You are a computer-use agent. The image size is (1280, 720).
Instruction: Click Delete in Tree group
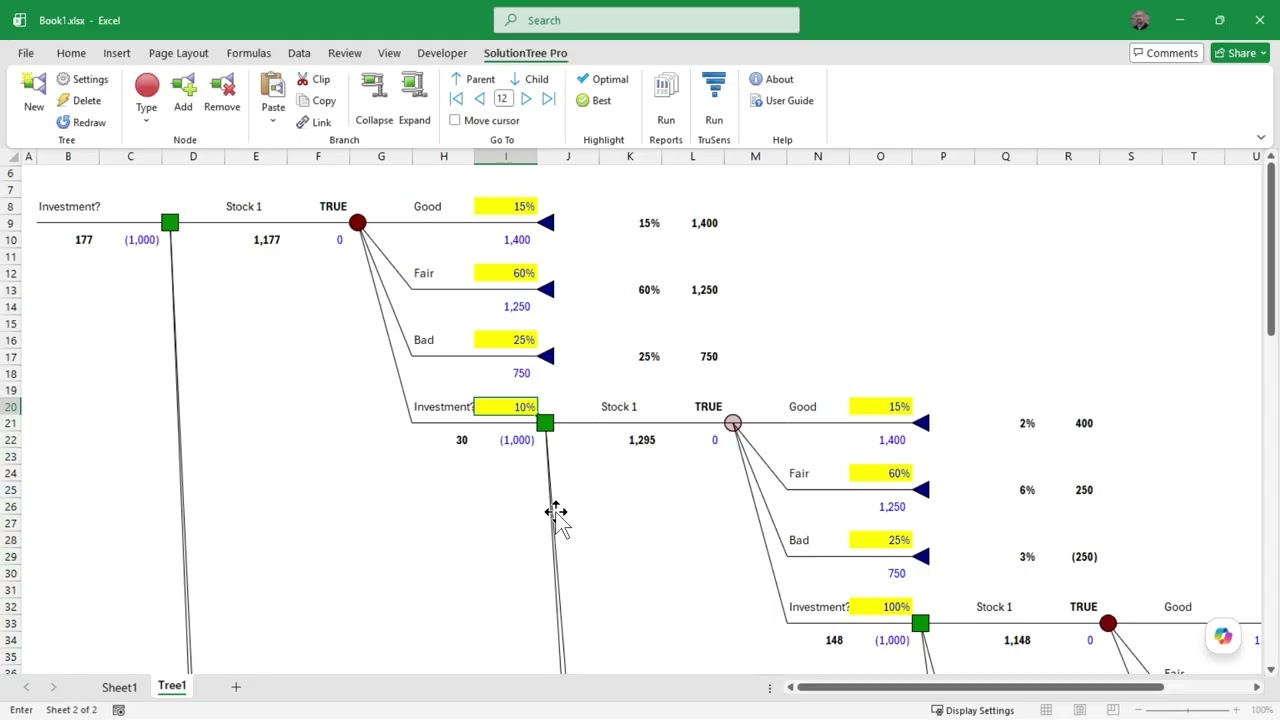pos(79,100)
